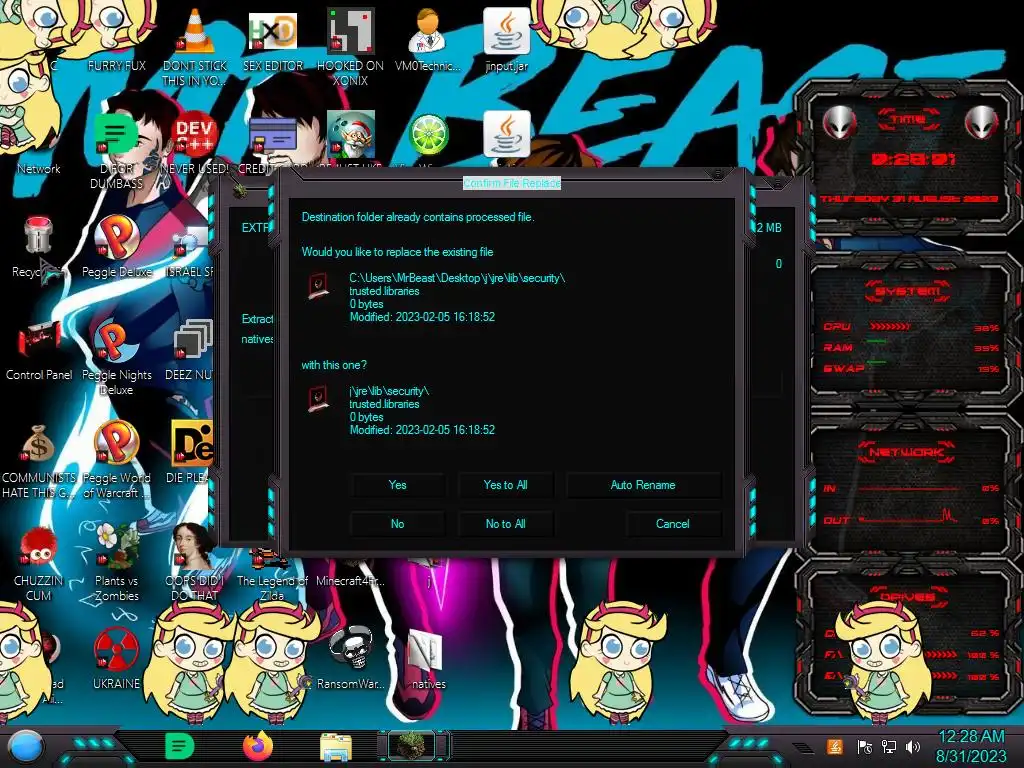The image size is (1024, 768).
Task: Select Minecraft launcher taskbar button
Action: pos(413,746)
